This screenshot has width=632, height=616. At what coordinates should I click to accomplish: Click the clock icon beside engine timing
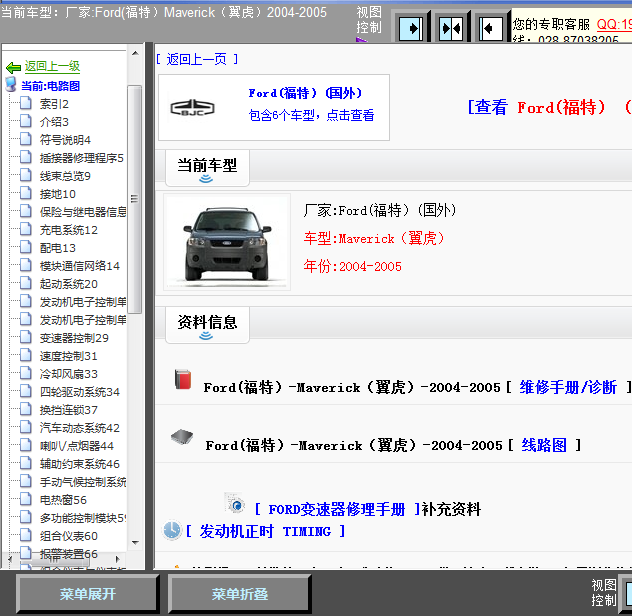(172, 530)
